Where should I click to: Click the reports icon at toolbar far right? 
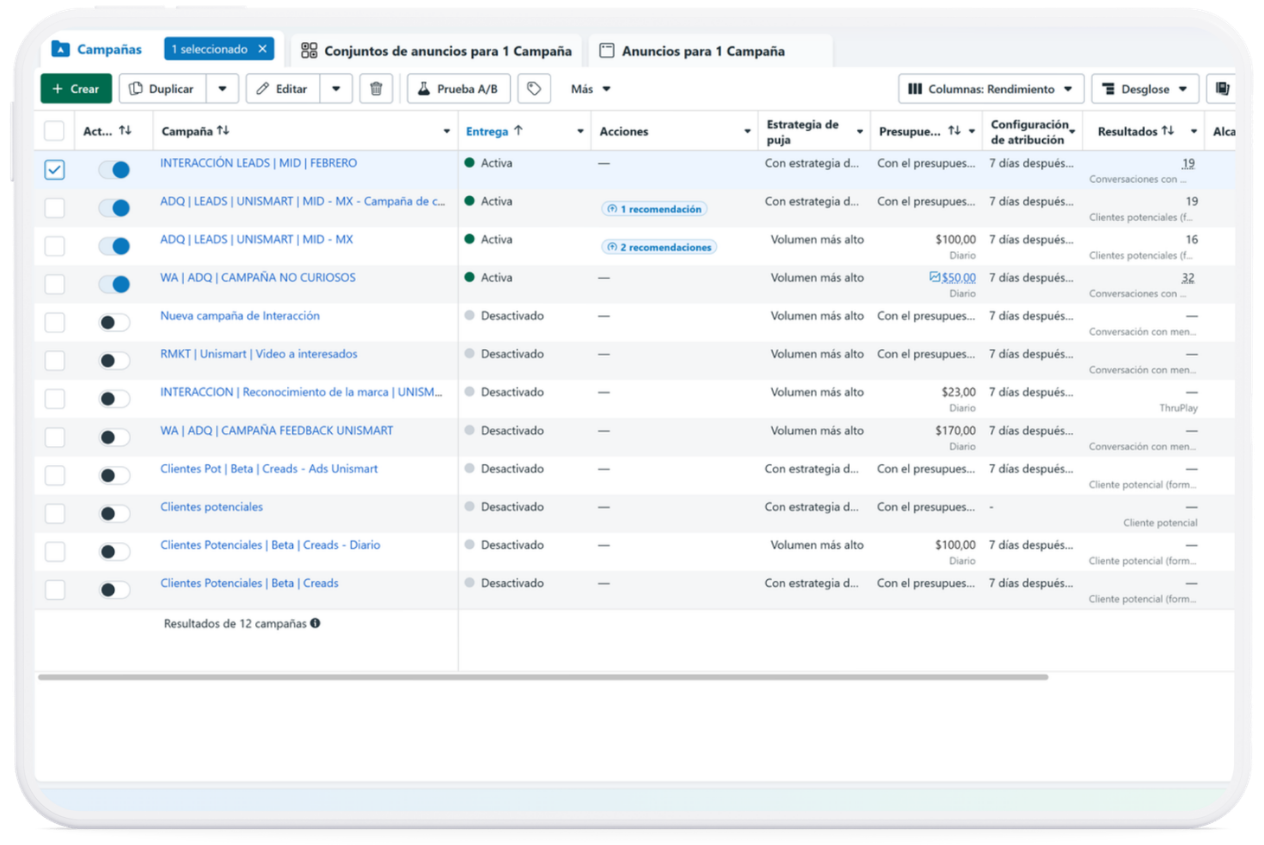click(1222, 89)
